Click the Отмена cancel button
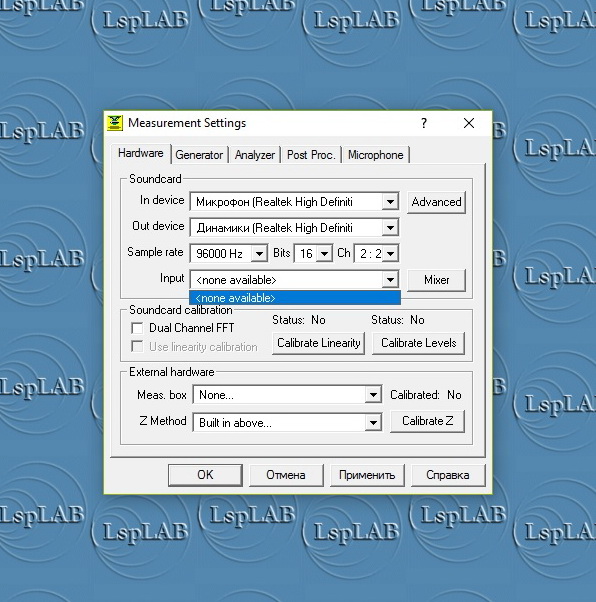This screenshot has width=596, height=602. pyautogui.click(x=286, y=475)
